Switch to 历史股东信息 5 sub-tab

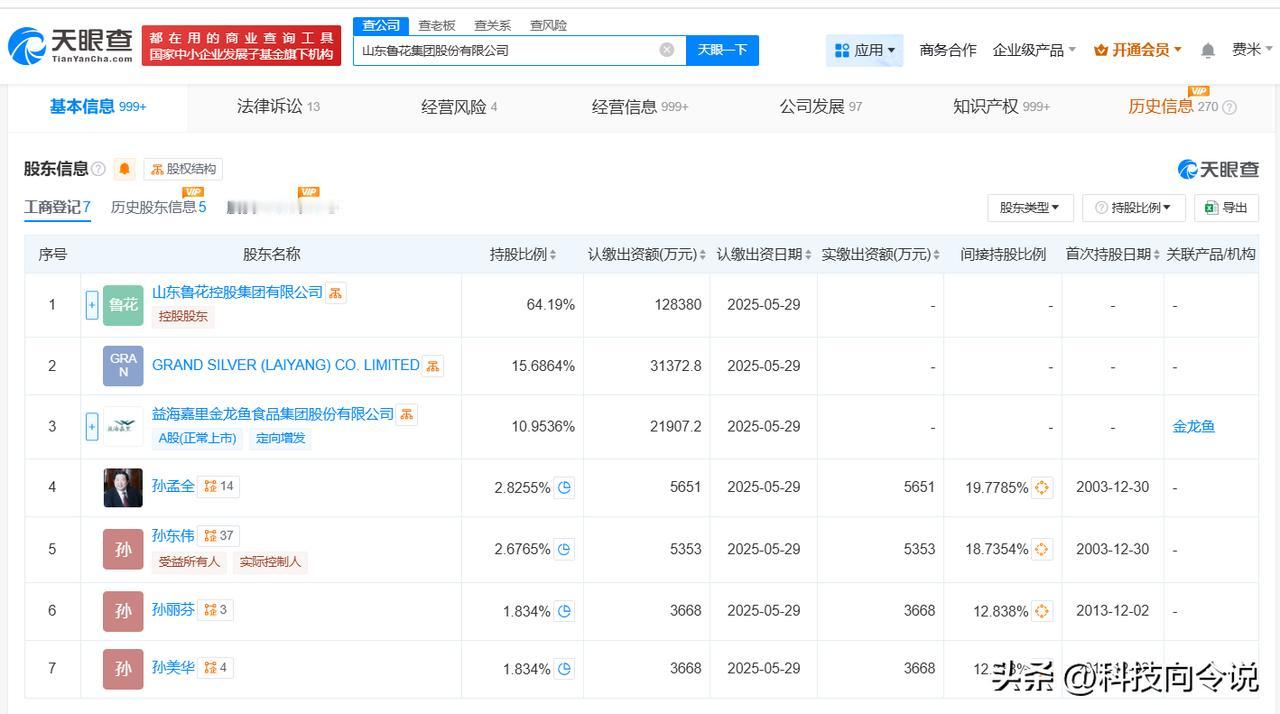[158, 208]
